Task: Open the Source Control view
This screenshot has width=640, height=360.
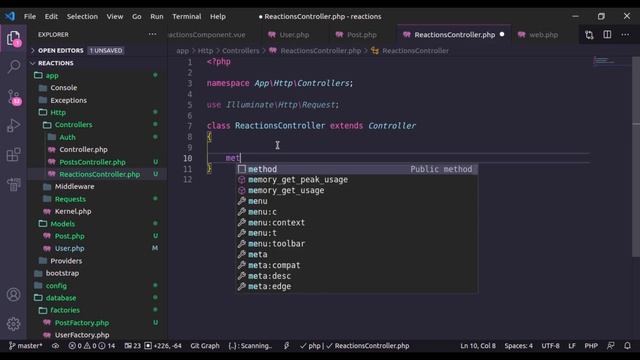Action: coord(13,98)
